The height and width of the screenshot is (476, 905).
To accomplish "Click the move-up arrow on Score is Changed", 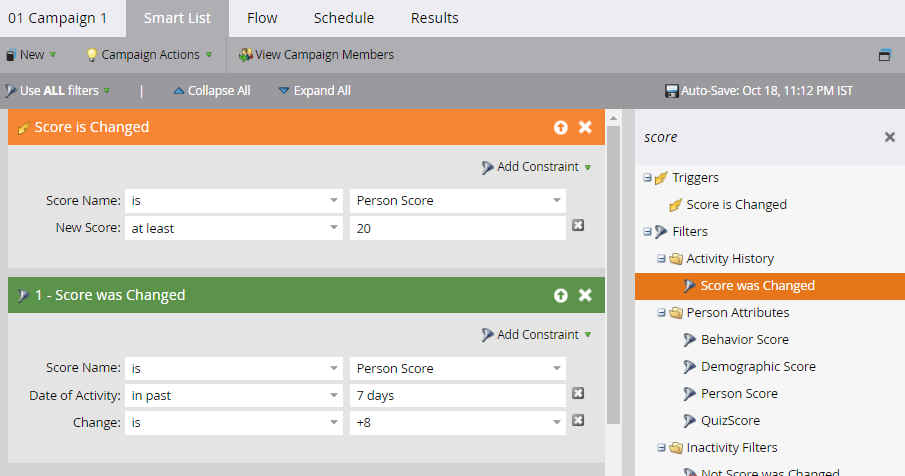I will click(561, 127).
